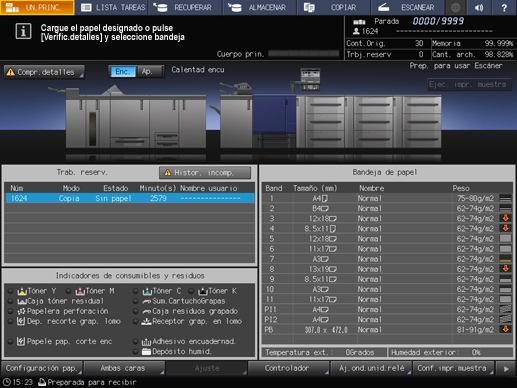
Task: Show more functions with right arrow
Action: point(506,368)
